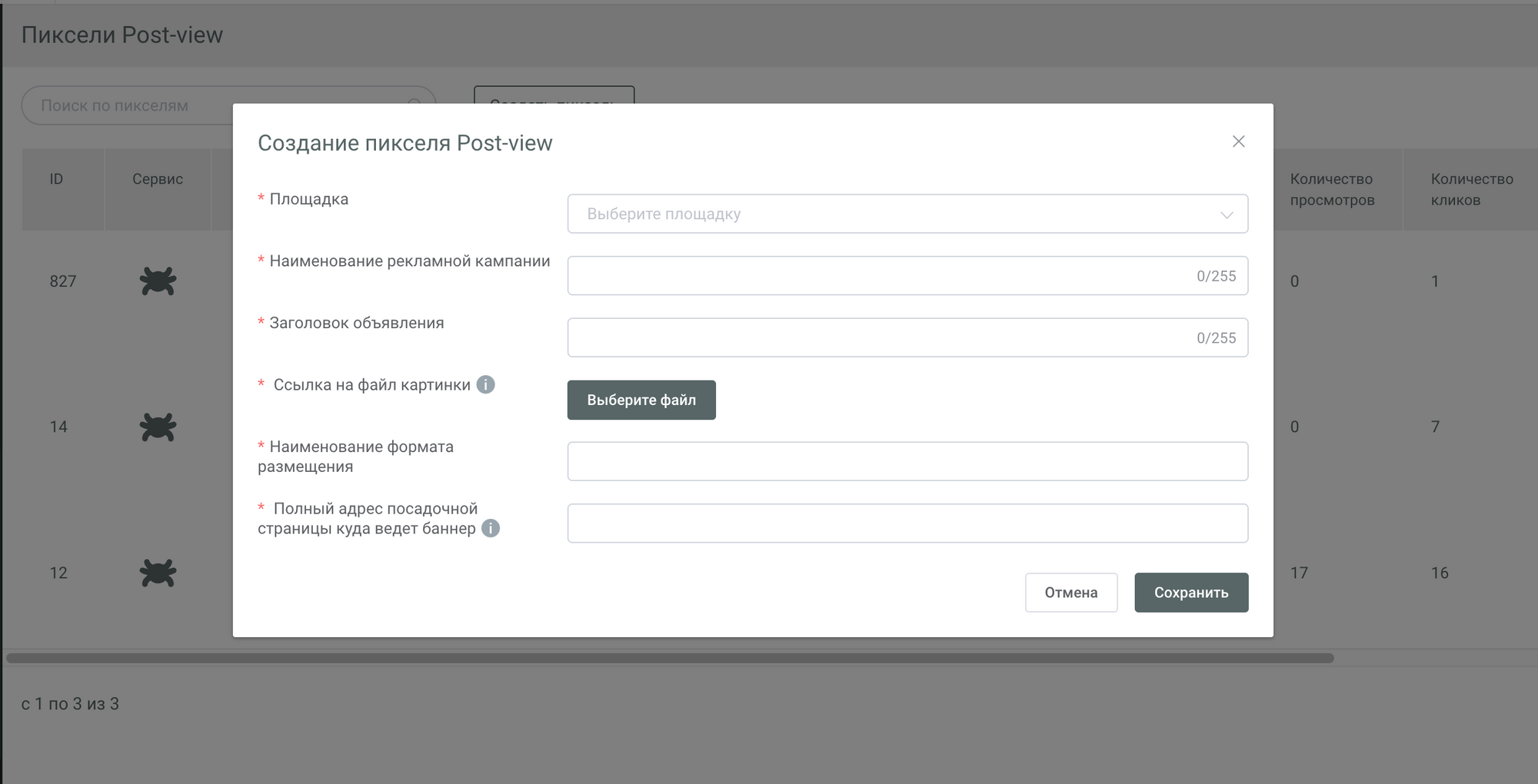Click info icon beside landing page address label
The height and width of the screenshot is (784, 1538).
pyautogui.click(x=491, y=528)
